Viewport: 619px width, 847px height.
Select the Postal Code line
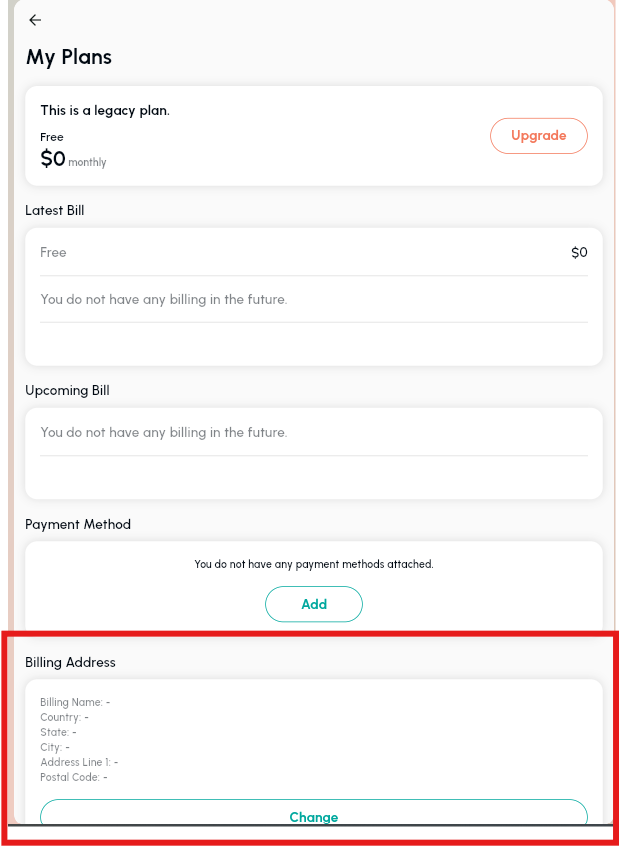(x=73, y=777)
